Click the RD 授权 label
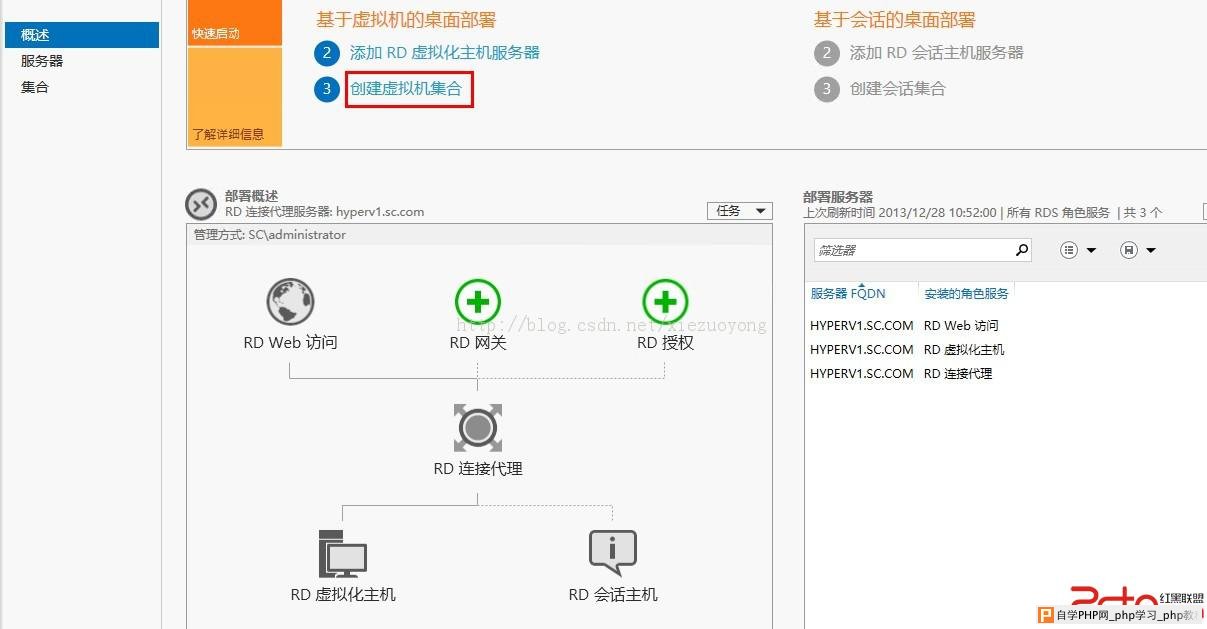This screenshot has height=629, width=1207. tap(665, 343)
